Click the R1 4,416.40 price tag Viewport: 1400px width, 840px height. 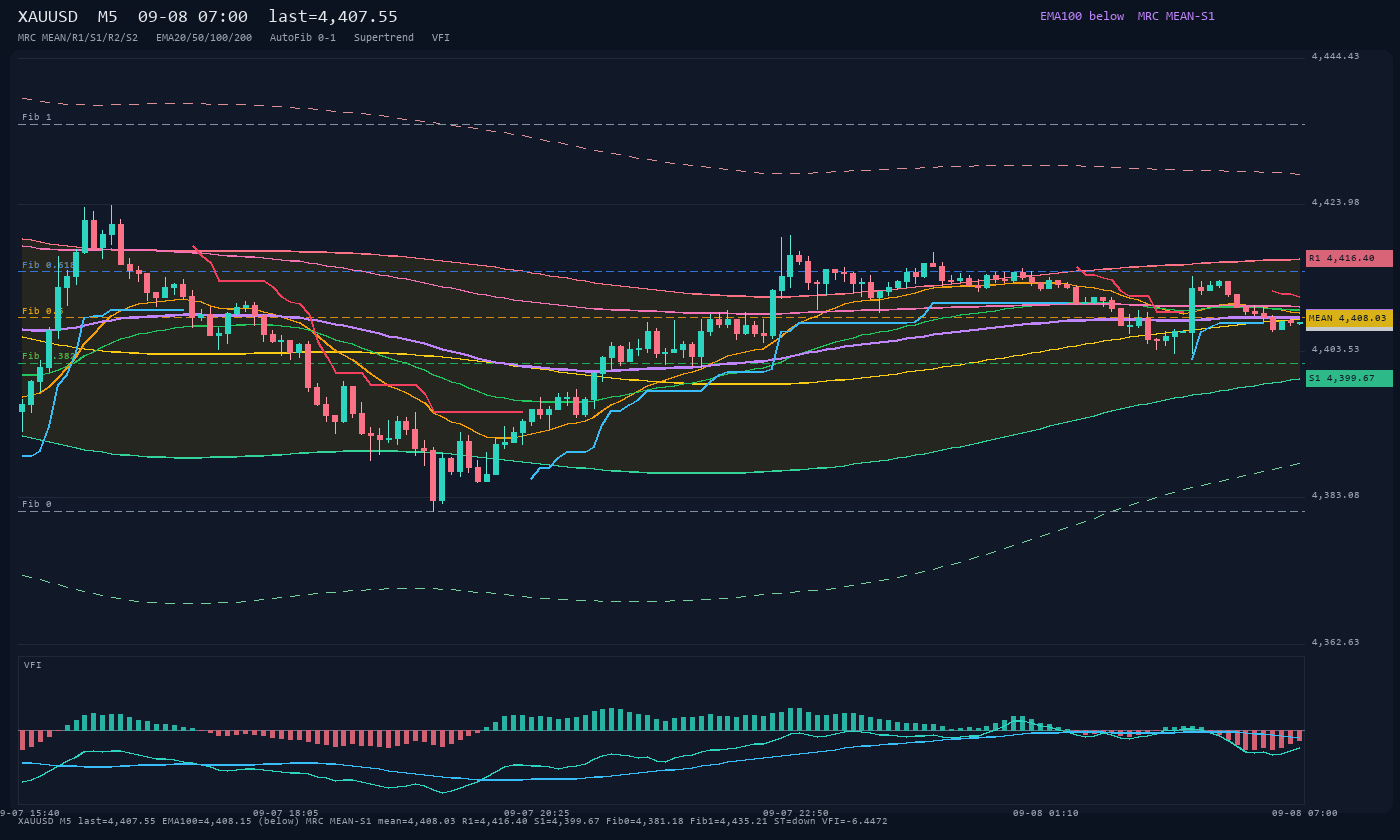(1349, 258)
